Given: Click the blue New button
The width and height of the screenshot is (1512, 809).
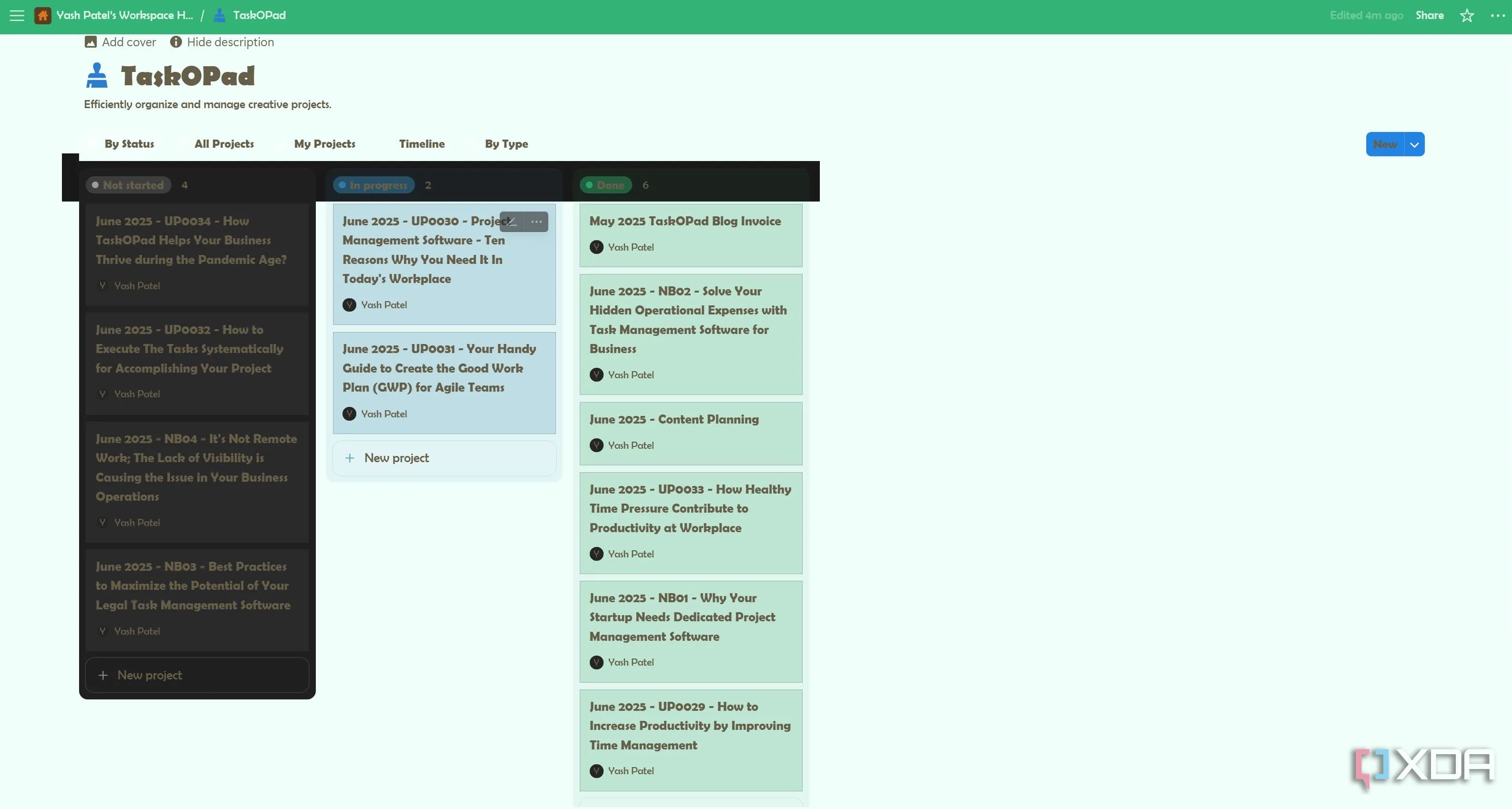Looking at the screenshot, I should pyautogui.click(x=1385, y=144).
